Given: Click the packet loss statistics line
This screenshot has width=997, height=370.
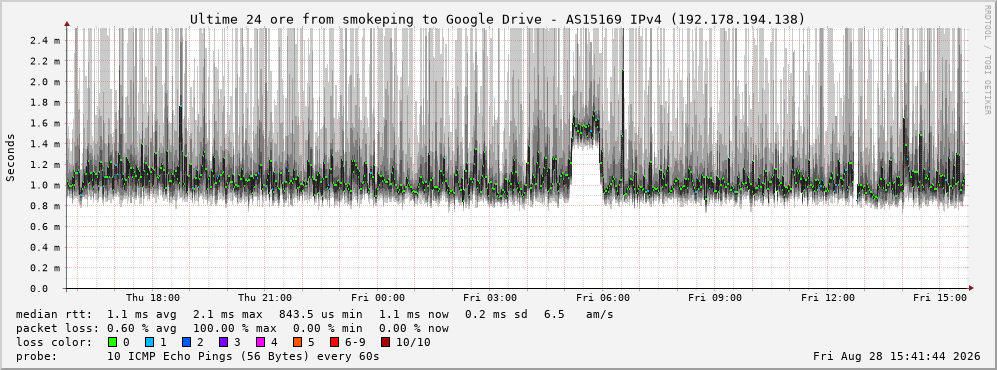Looking at the screenshot, I should point(232,329).
